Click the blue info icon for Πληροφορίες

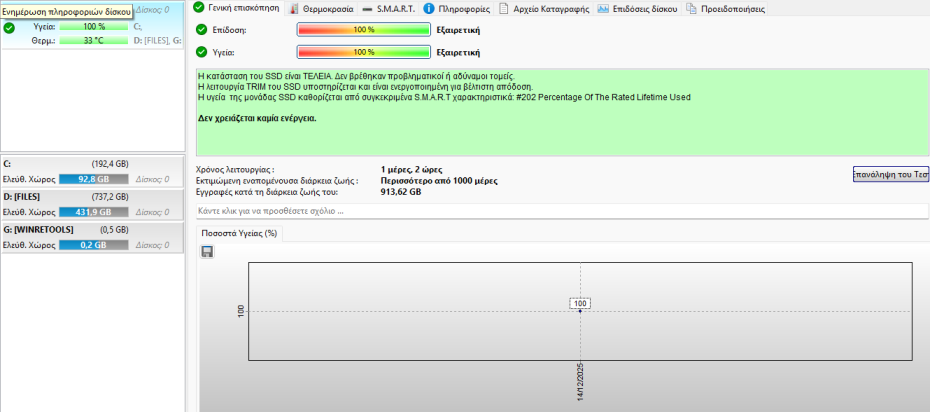pos(428,8)
